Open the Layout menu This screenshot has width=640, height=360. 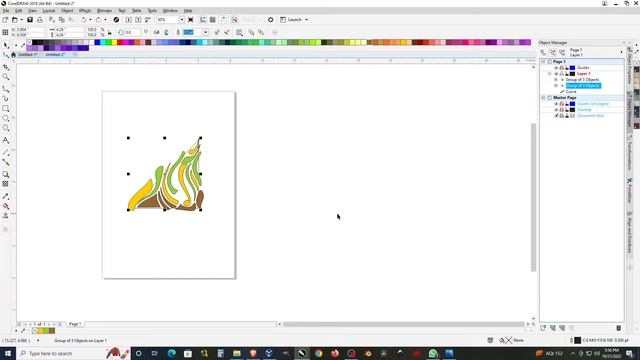click(49, 11)
